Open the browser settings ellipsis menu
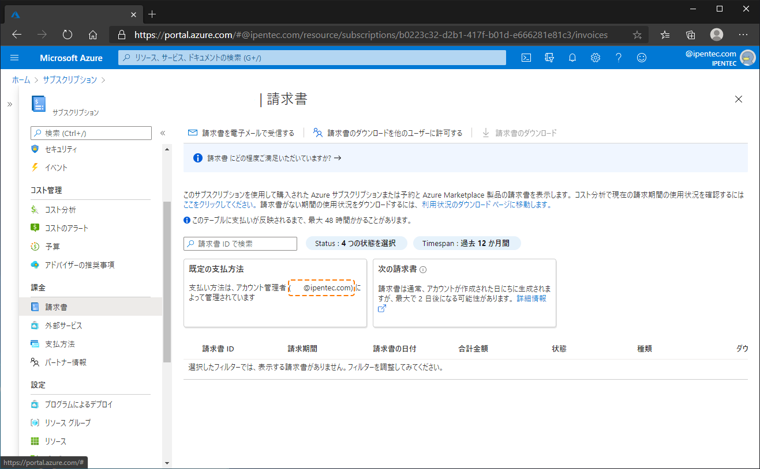The image size is (760, 469). point(743,34)
